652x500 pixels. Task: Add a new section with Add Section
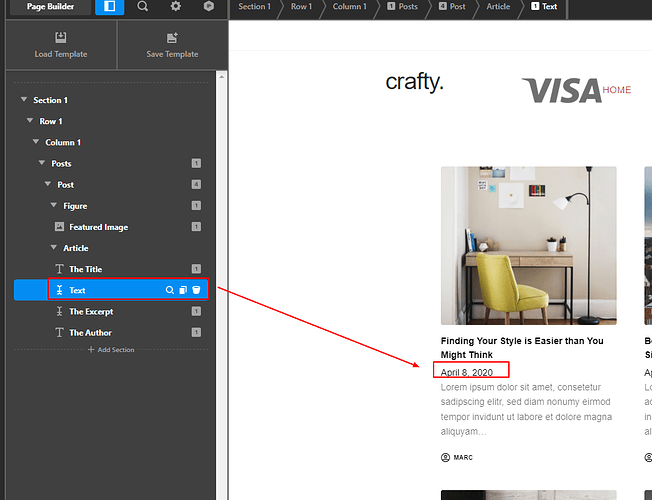tap(110, 350)
